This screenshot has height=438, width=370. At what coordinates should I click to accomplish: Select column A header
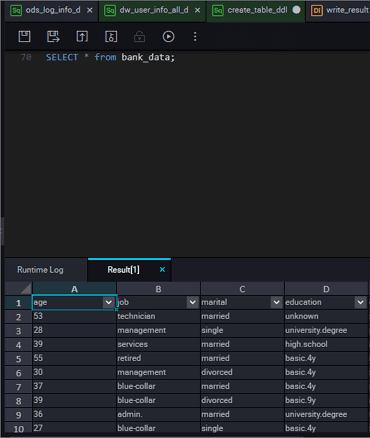[x=74, y=289]
